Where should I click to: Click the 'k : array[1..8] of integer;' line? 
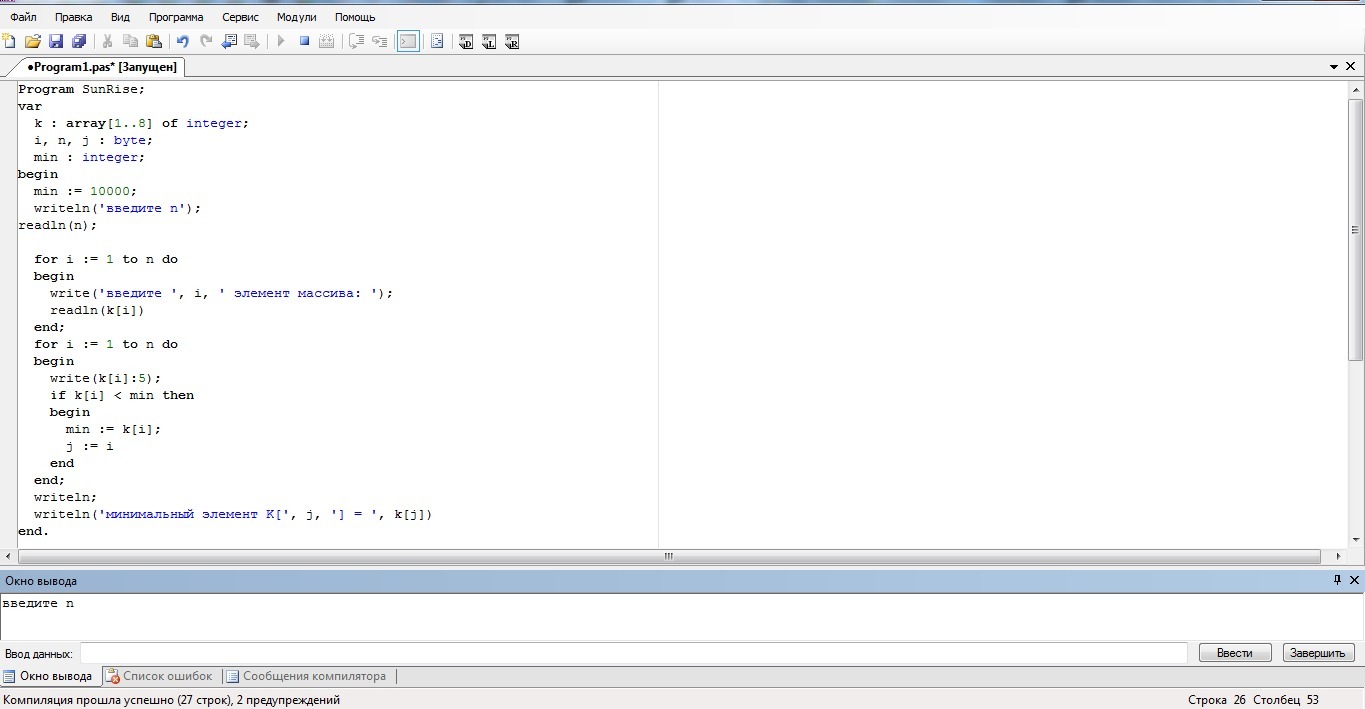[141, 123]
